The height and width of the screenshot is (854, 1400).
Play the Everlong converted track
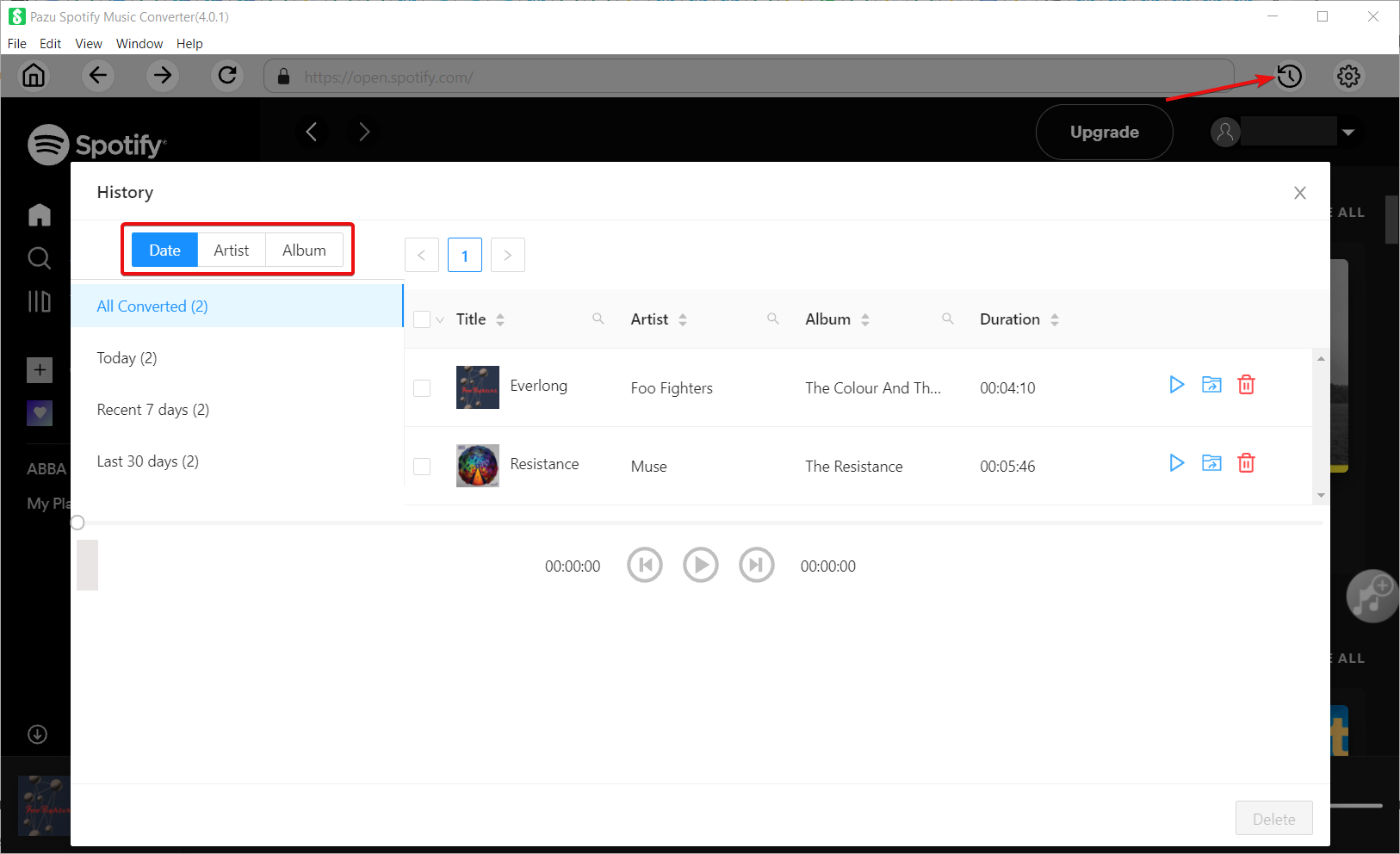click(x=1176, y=385)
